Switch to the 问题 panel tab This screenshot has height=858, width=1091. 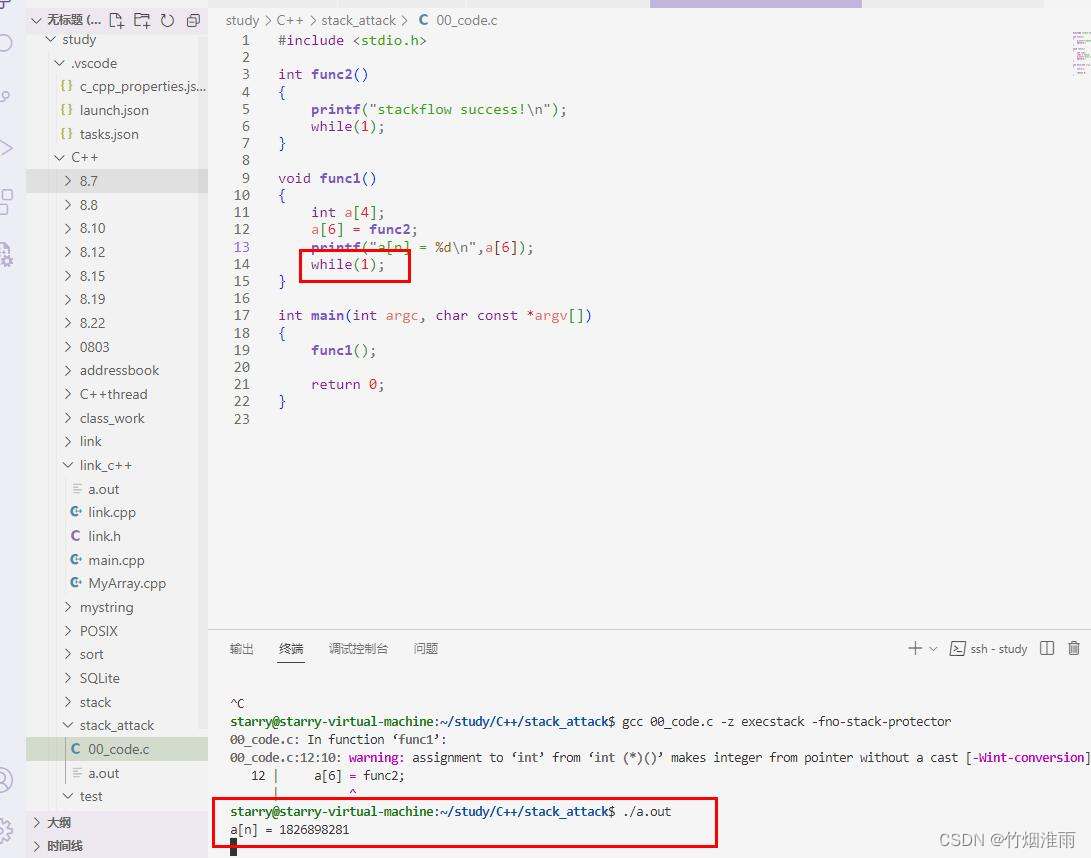(426, 649)
